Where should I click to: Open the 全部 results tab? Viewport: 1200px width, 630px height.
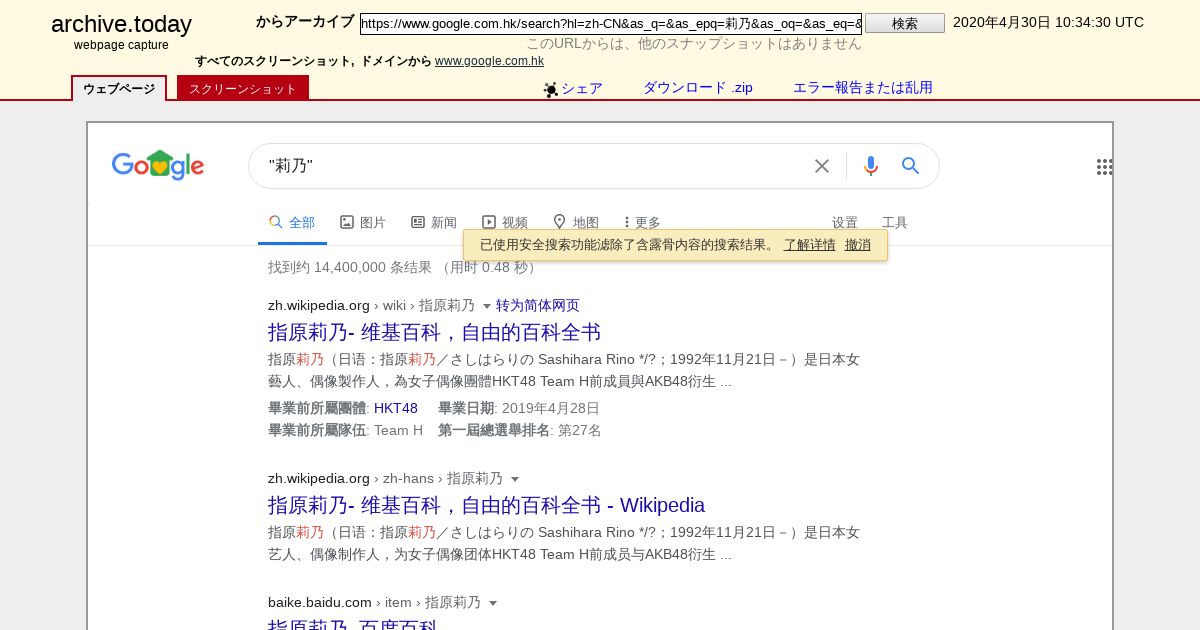coord(292,223)
